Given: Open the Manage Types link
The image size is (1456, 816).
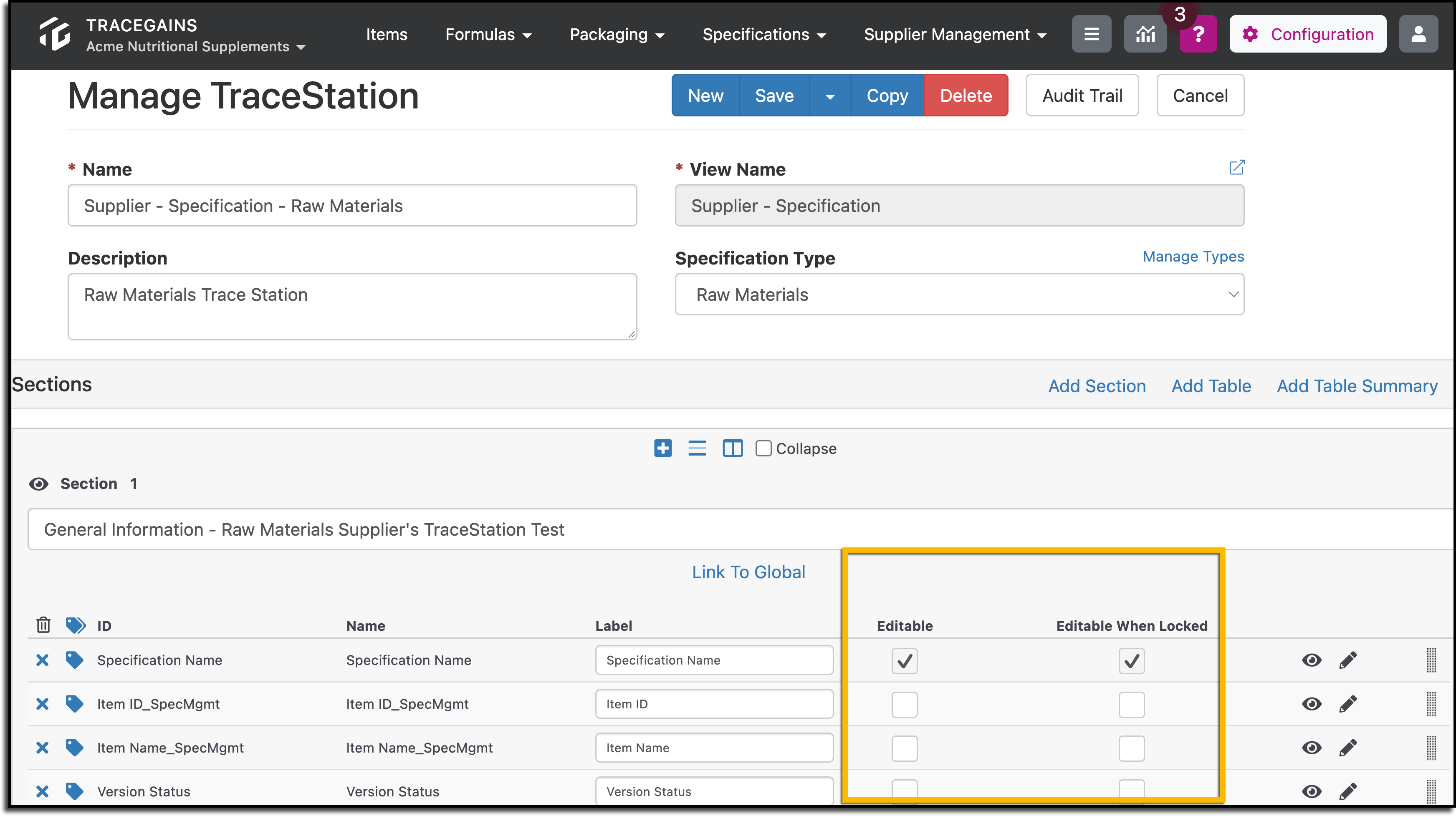Looking at the screenshot, I should tap(1193, 257).
